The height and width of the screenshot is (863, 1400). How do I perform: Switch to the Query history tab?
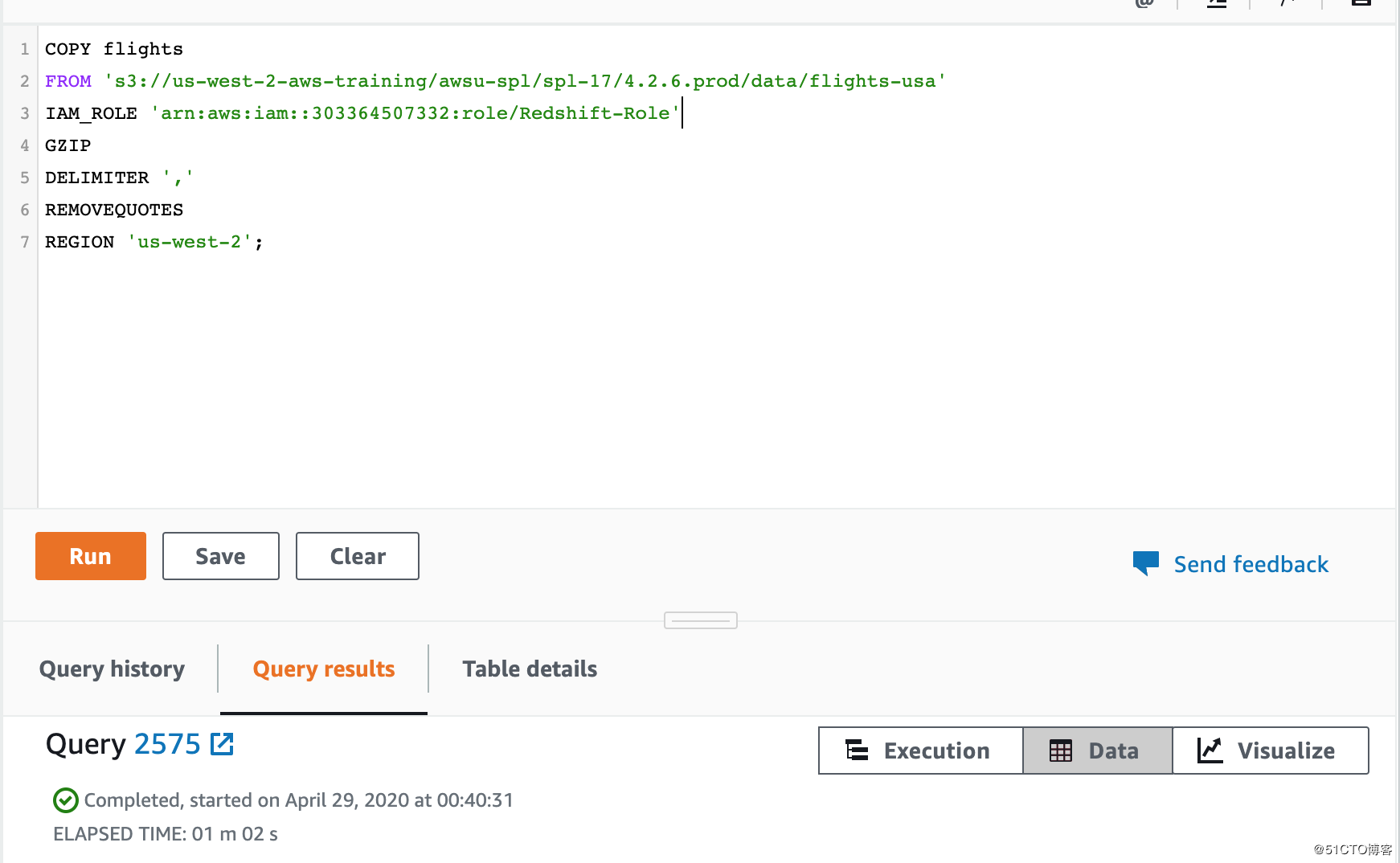pos(112,669)
